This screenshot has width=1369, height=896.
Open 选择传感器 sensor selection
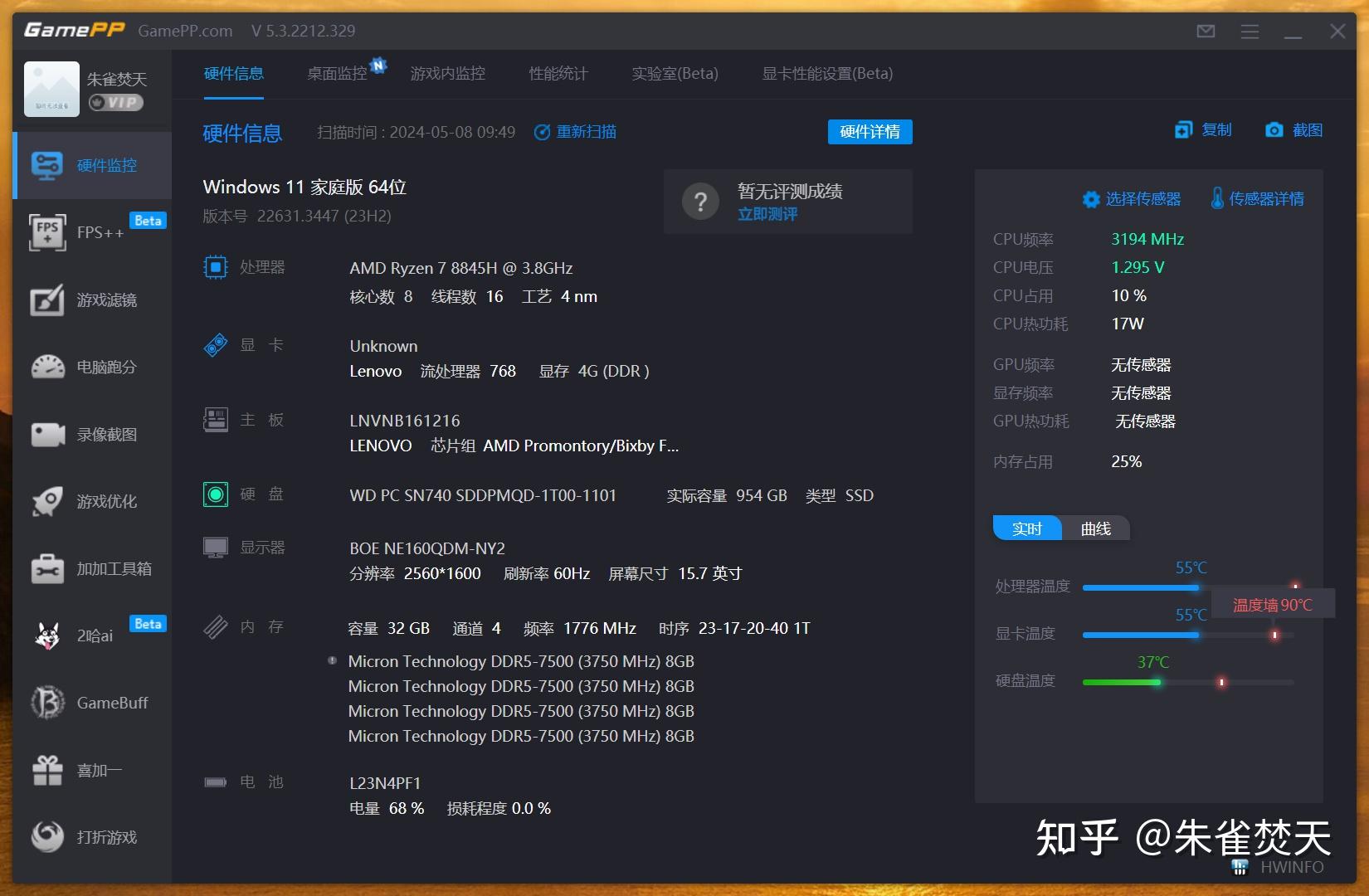(x=1132, y=199)
